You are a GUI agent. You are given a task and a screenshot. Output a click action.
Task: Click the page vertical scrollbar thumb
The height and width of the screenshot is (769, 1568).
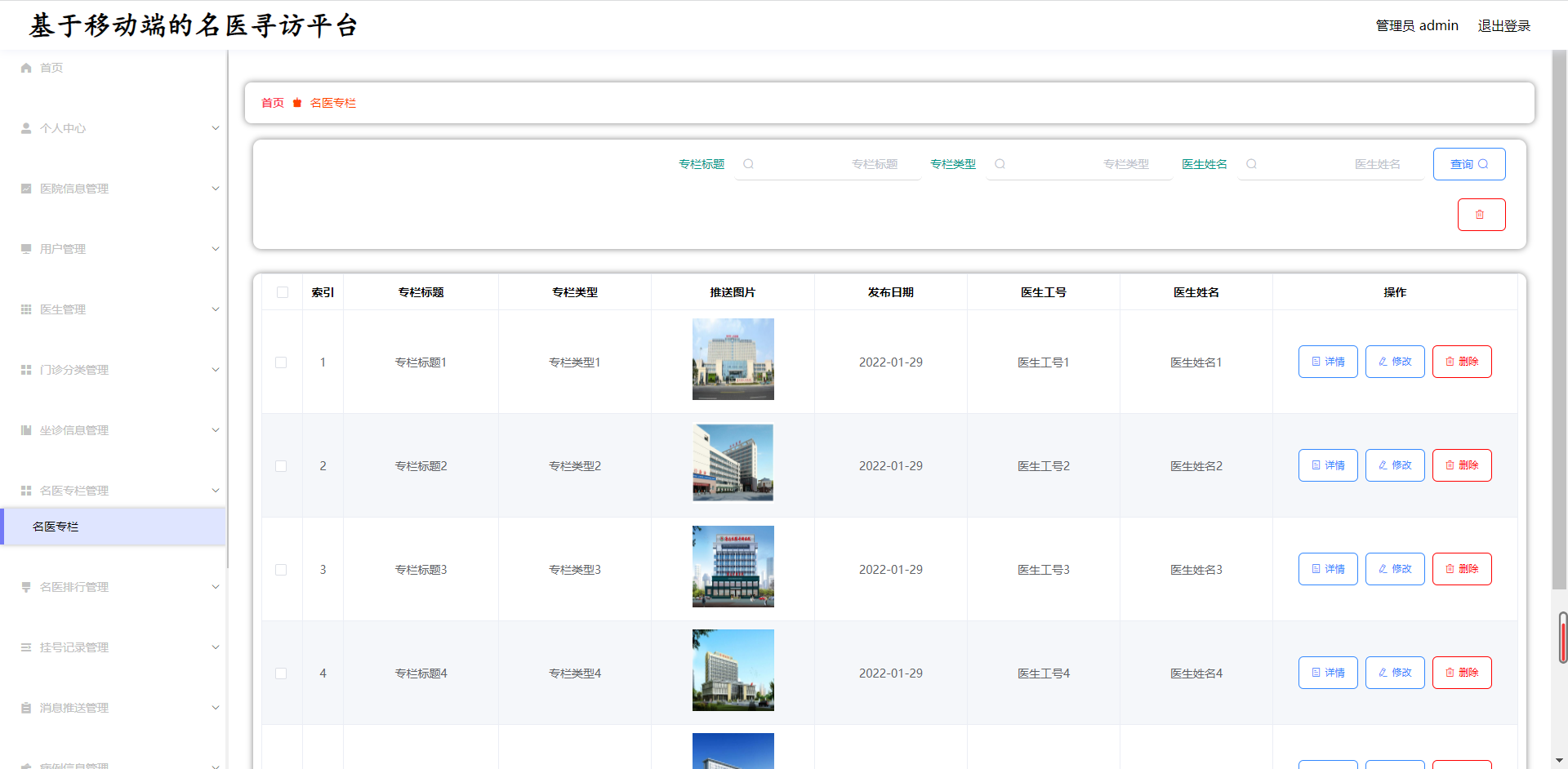tap(1560, 320)
